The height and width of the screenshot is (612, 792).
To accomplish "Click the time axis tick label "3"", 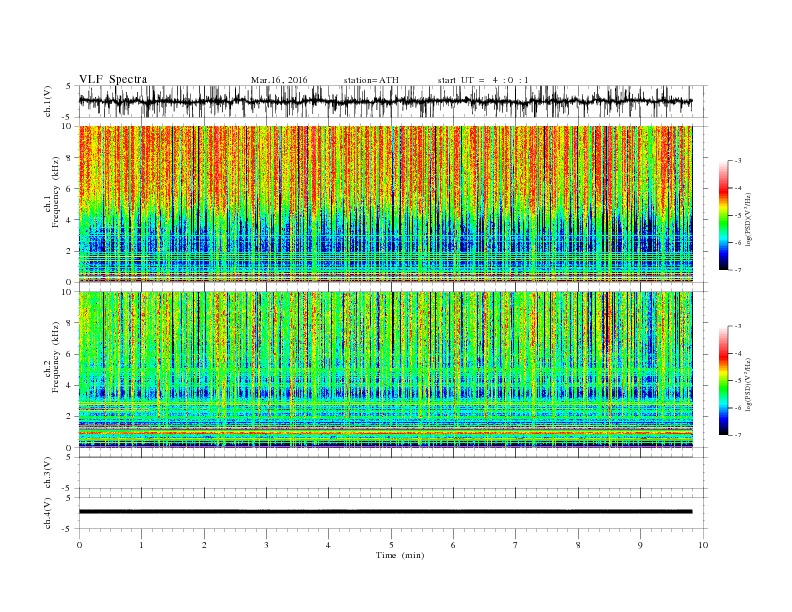I will click(x=266, y=545).
